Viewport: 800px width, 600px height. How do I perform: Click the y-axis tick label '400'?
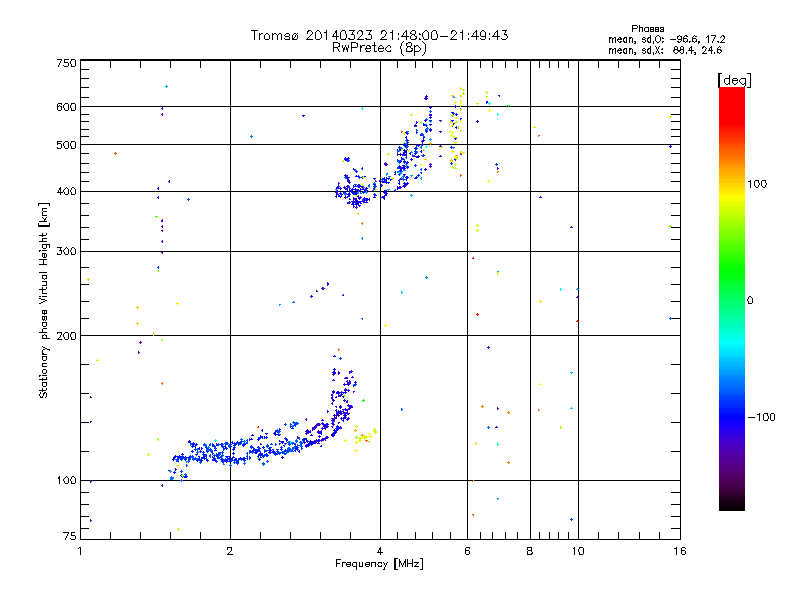pyautogui.click(x=66, y=191)
